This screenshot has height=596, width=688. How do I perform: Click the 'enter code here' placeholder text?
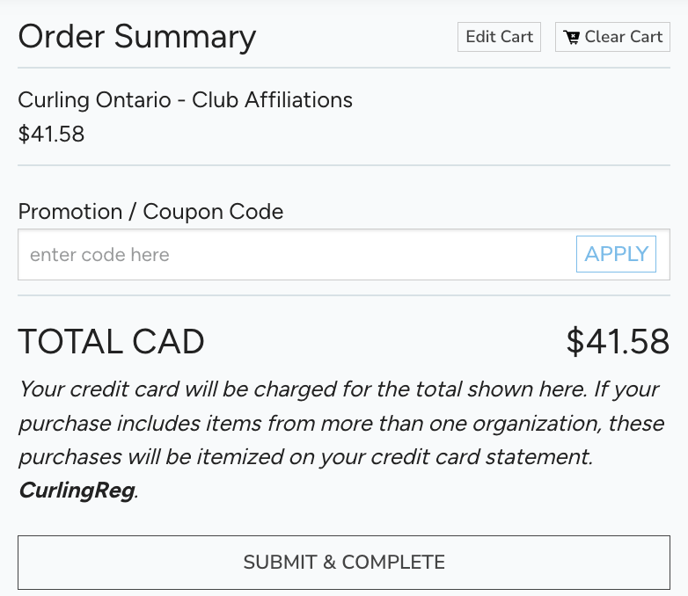[x=99, y=255]
